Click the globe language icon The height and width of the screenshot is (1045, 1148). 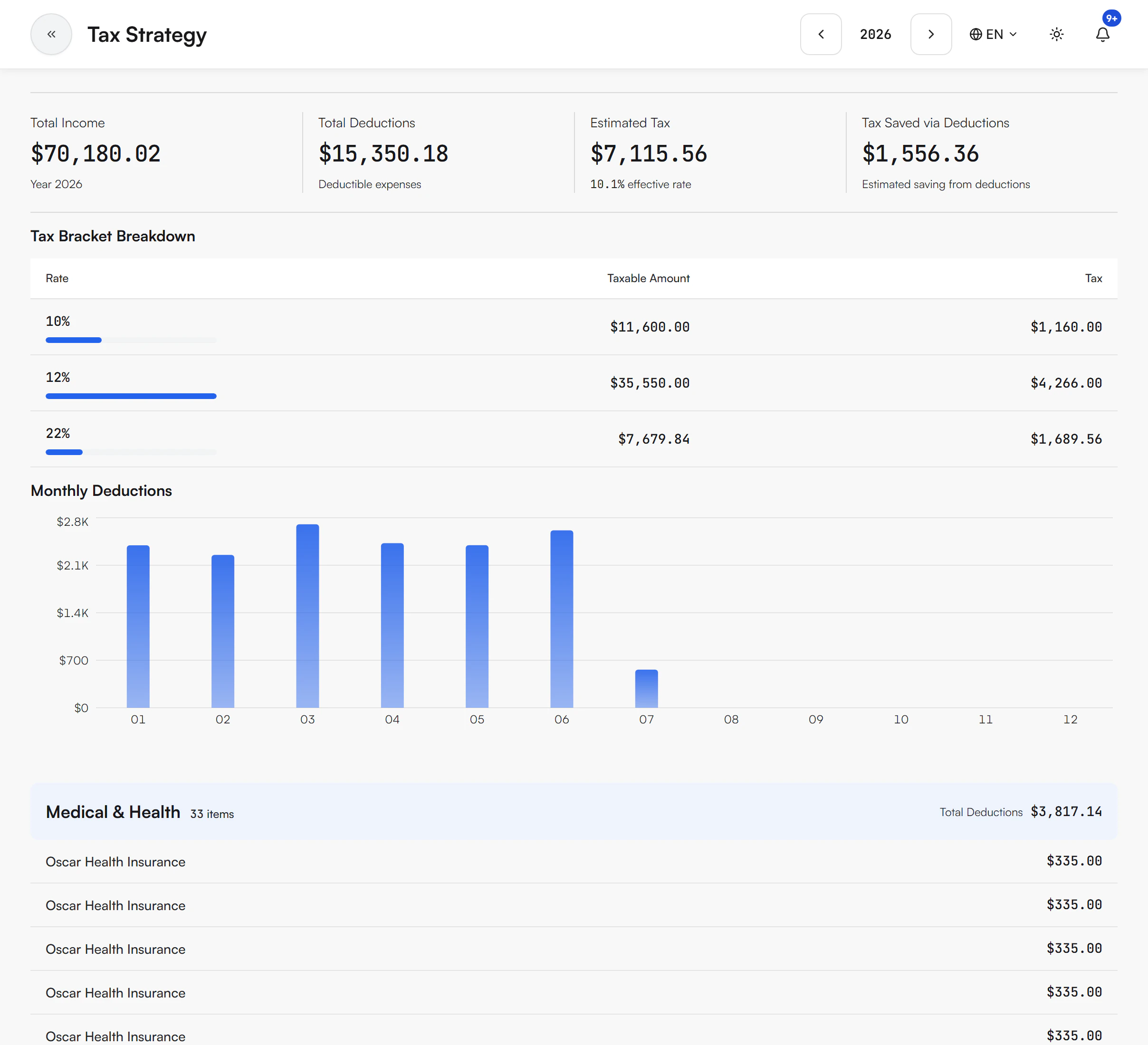pyautogui.click(x=976, y=34)
